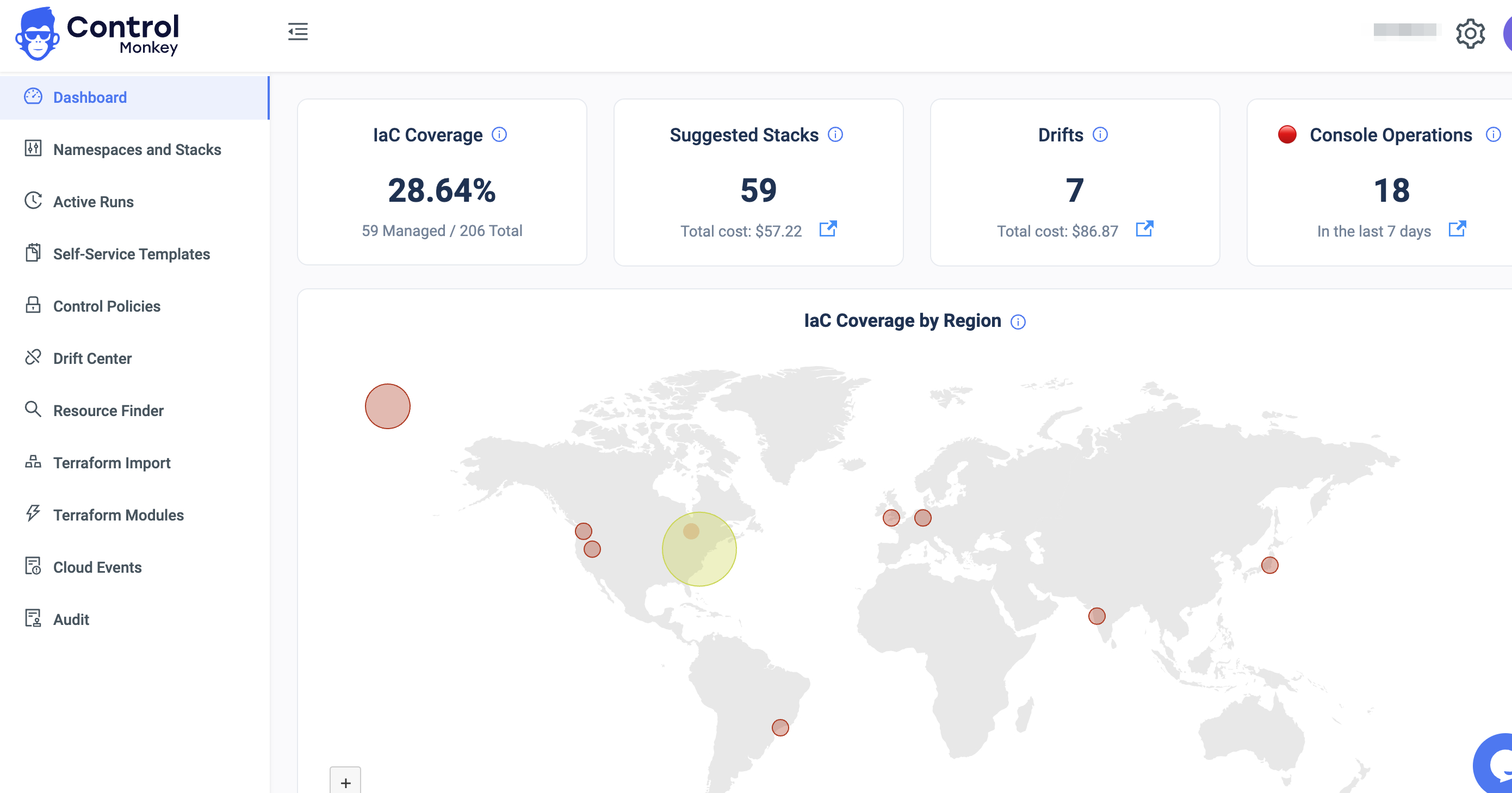Click the large yellow US East region bubble

click(703, 557)
